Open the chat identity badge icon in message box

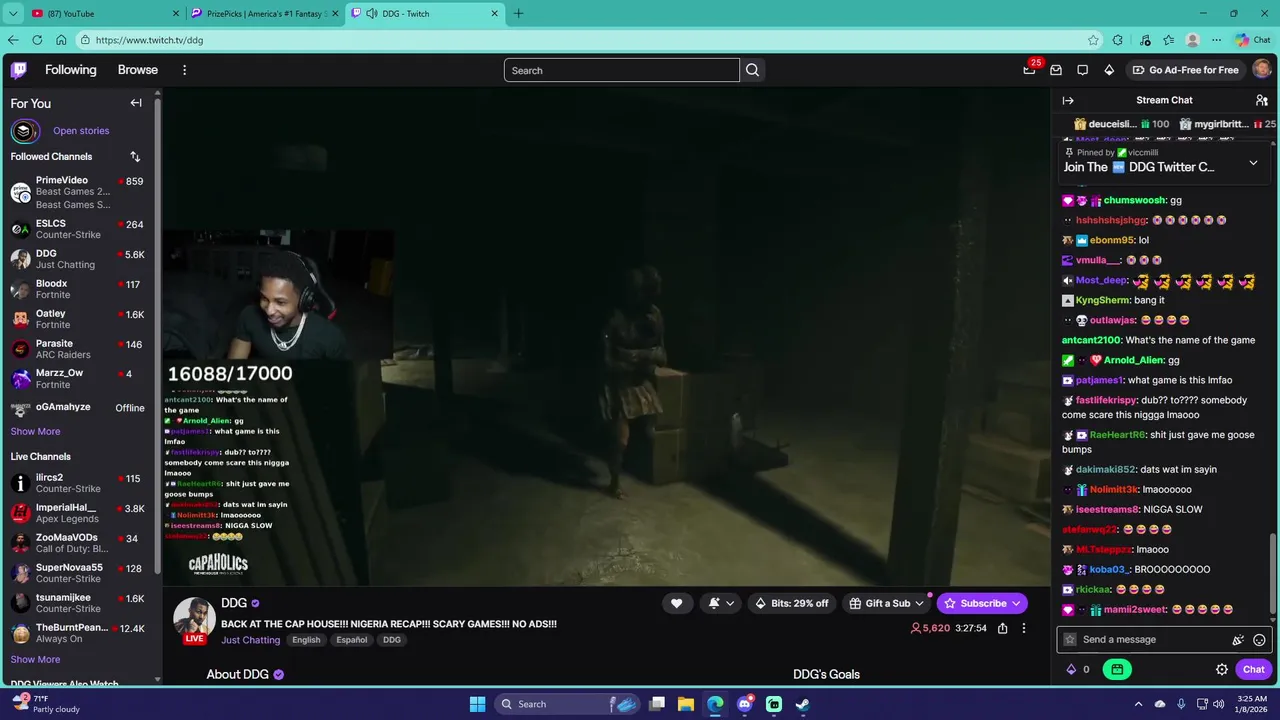(x=1070, y=640)
